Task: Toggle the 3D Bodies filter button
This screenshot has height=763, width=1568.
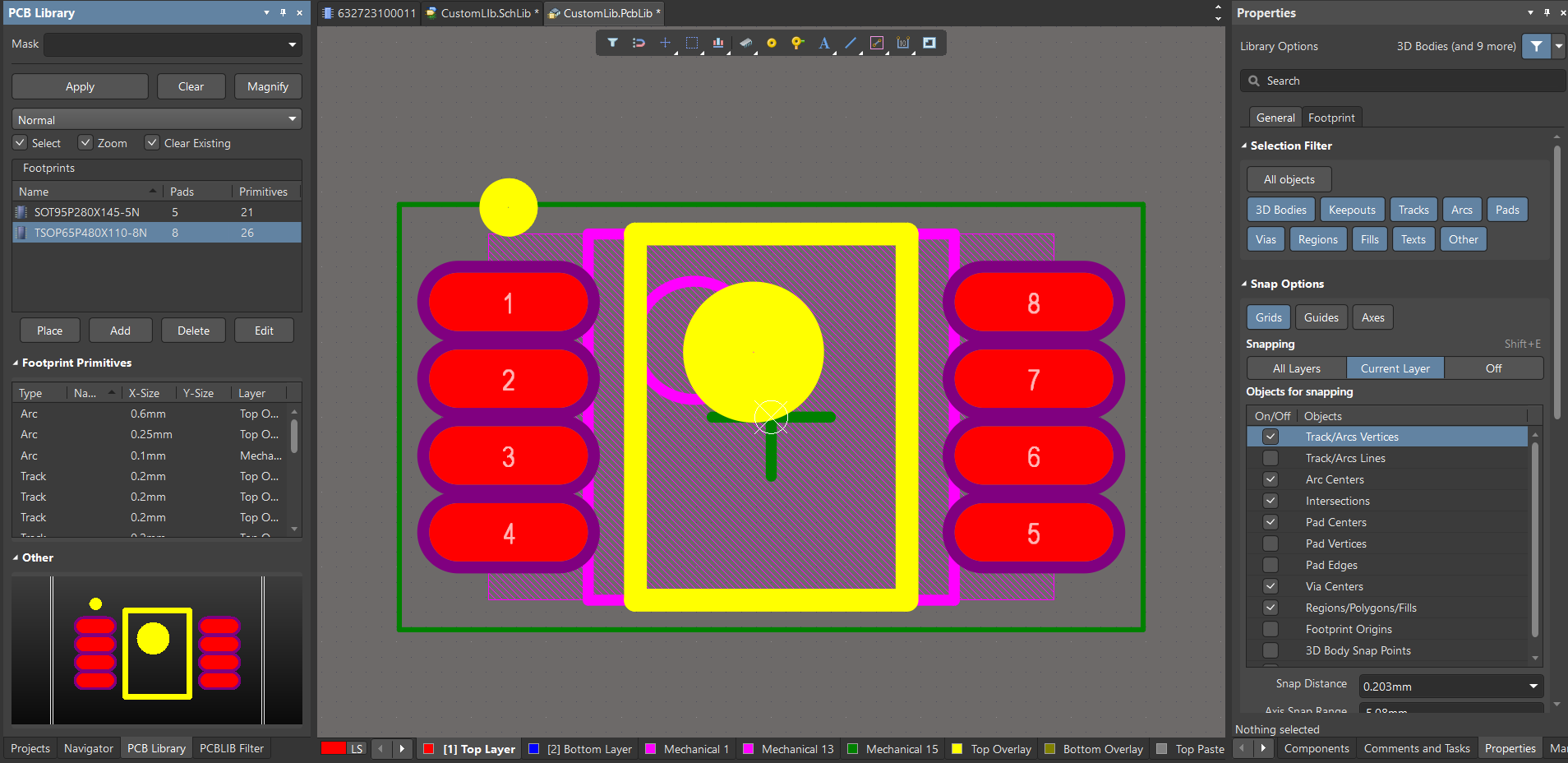Action: [1280, 210]
